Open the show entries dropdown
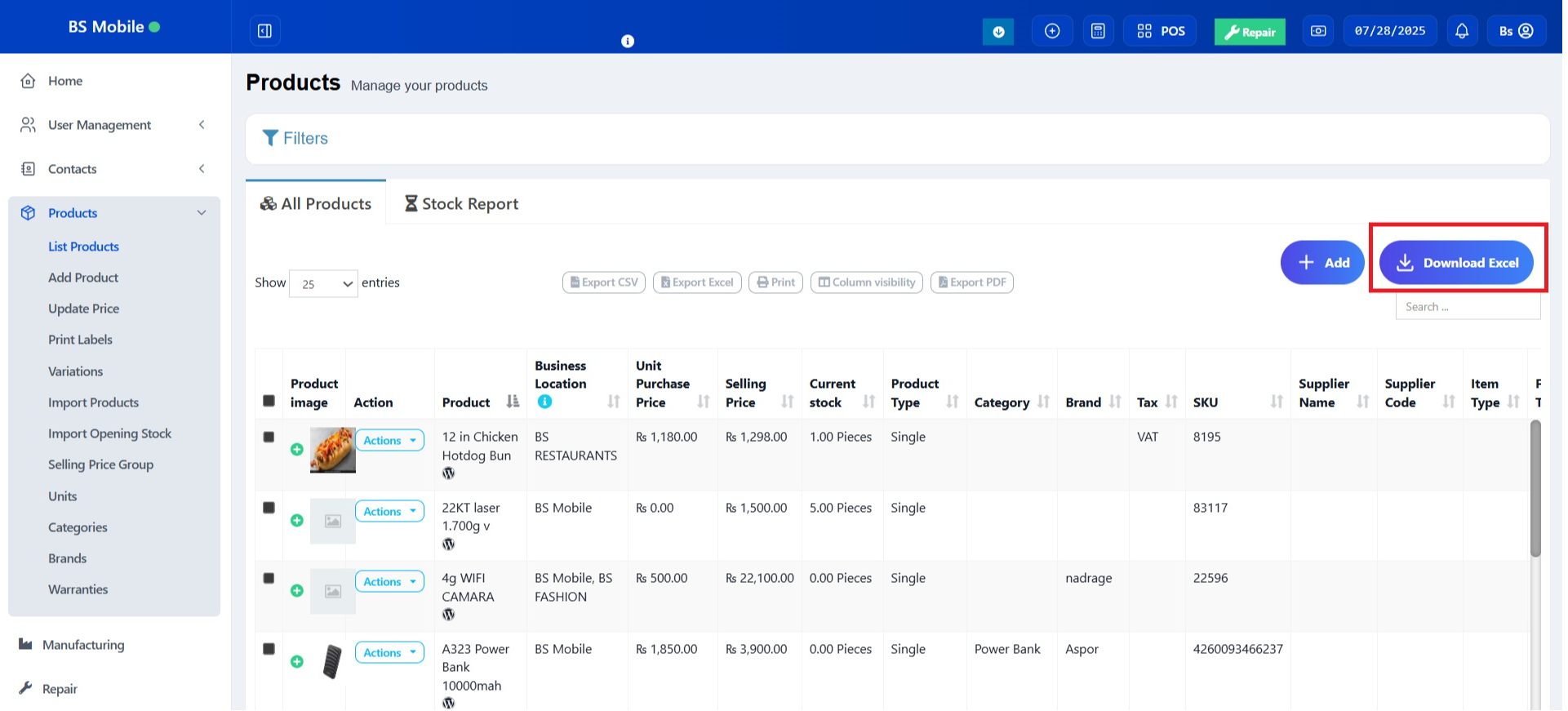Image resolution: width=1568 pixels, height=711 pixels. tap(323, 283)
